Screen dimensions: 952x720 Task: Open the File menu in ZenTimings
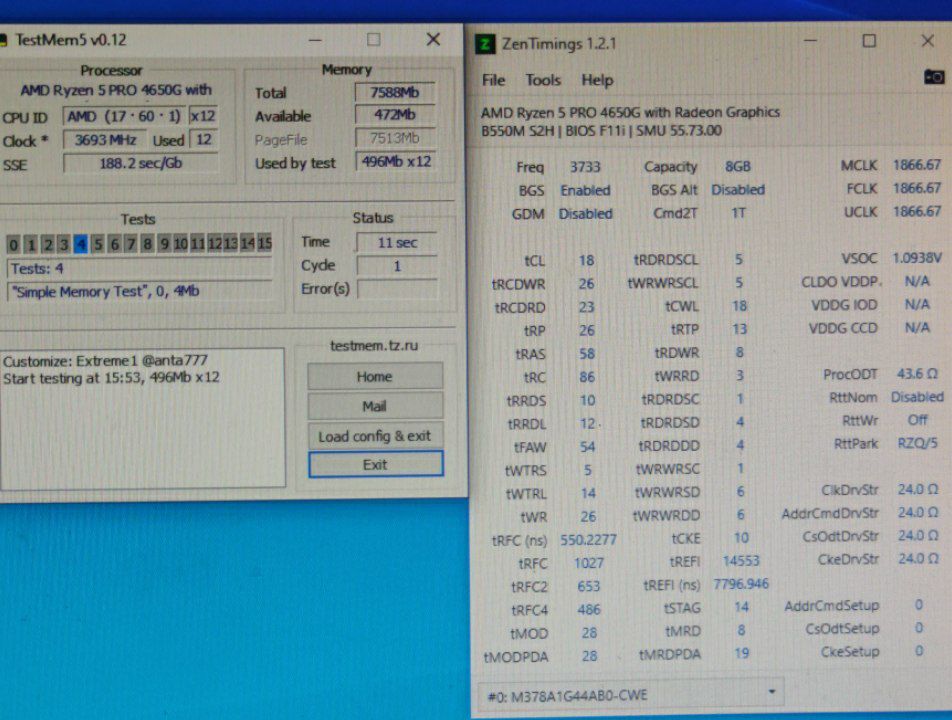[x=493, y=80]
